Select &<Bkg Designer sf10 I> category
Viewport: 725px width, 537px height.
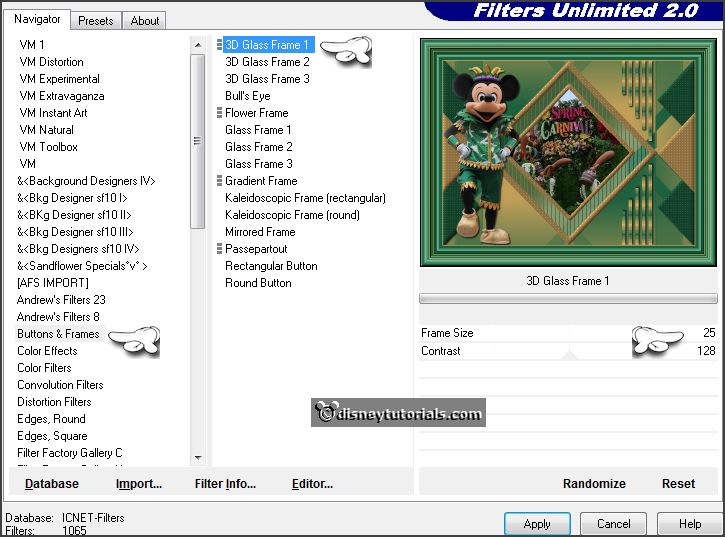click(72, 198)
